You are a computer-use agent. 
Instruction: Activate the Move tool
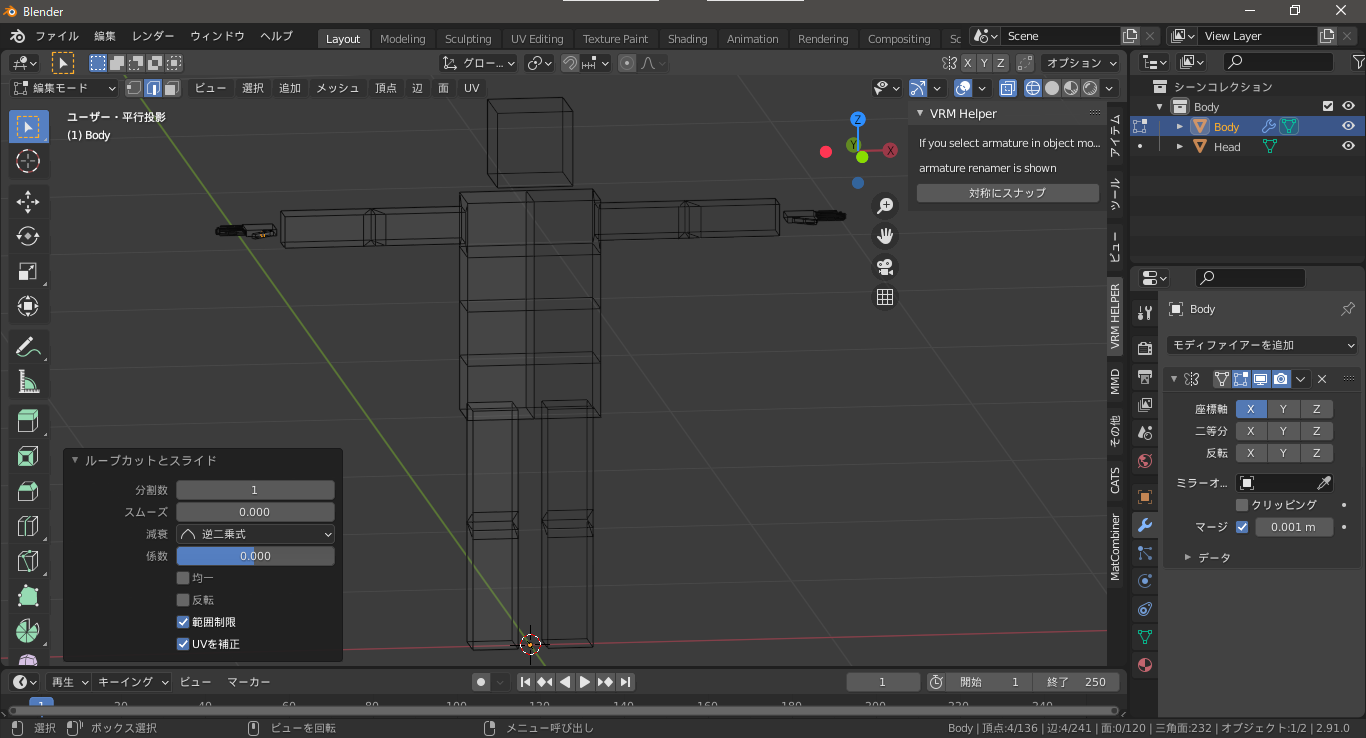click(x=28, y=201)
